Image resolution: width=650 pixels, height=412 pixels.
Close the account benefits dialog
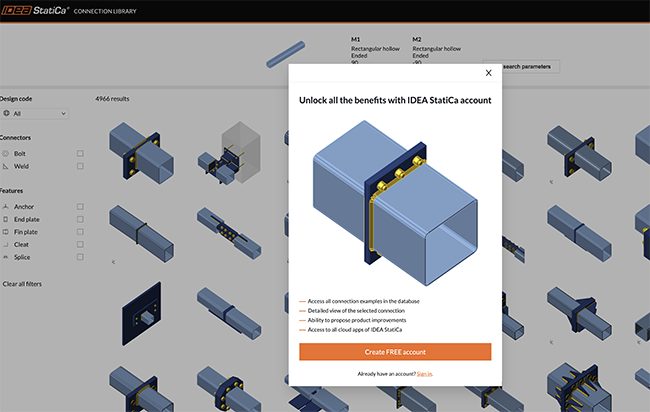[488, 73]
